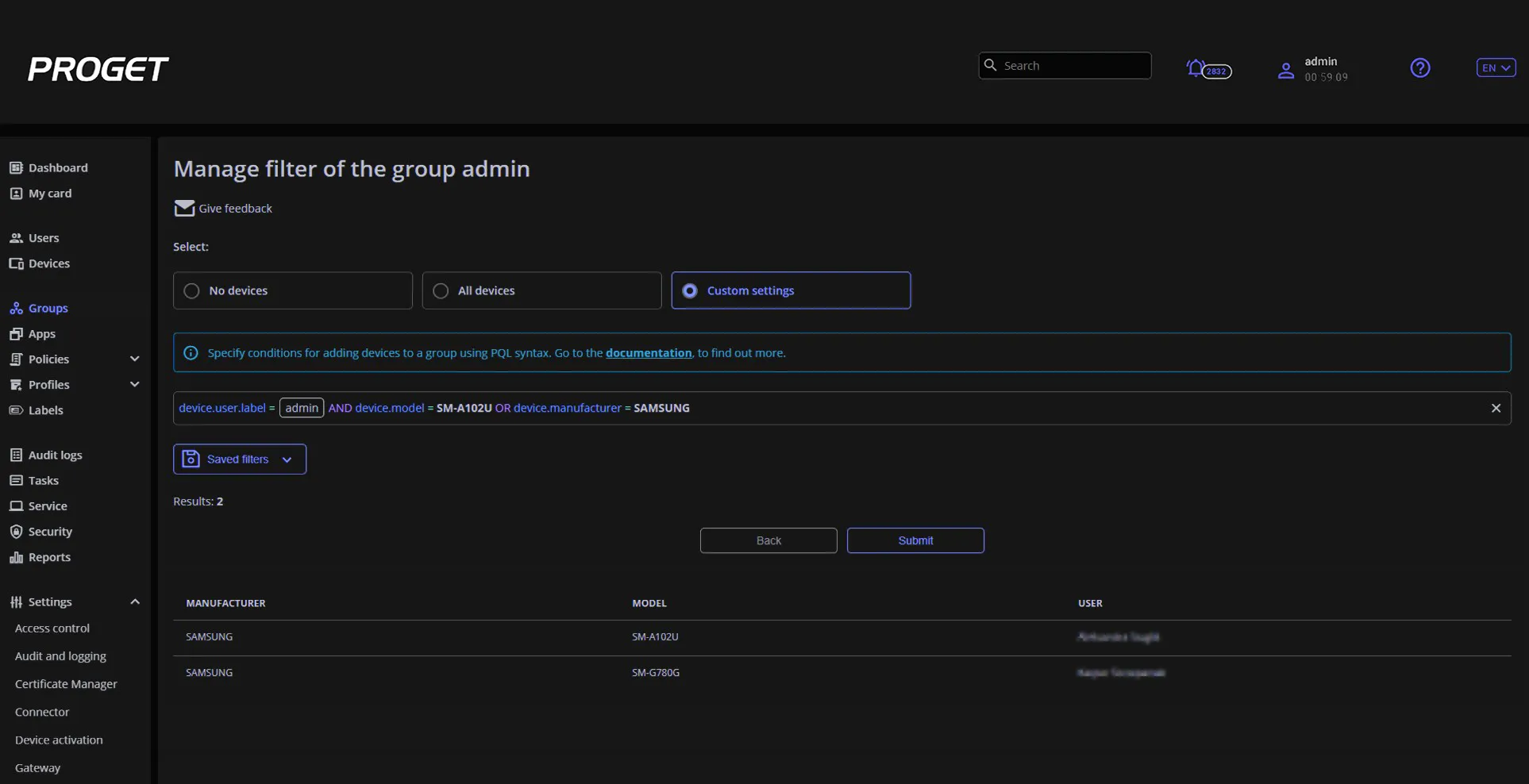The width and height of the screenshot is (1529, 784).
Task: Clear the filter query with X
Action: [1496, 408]
